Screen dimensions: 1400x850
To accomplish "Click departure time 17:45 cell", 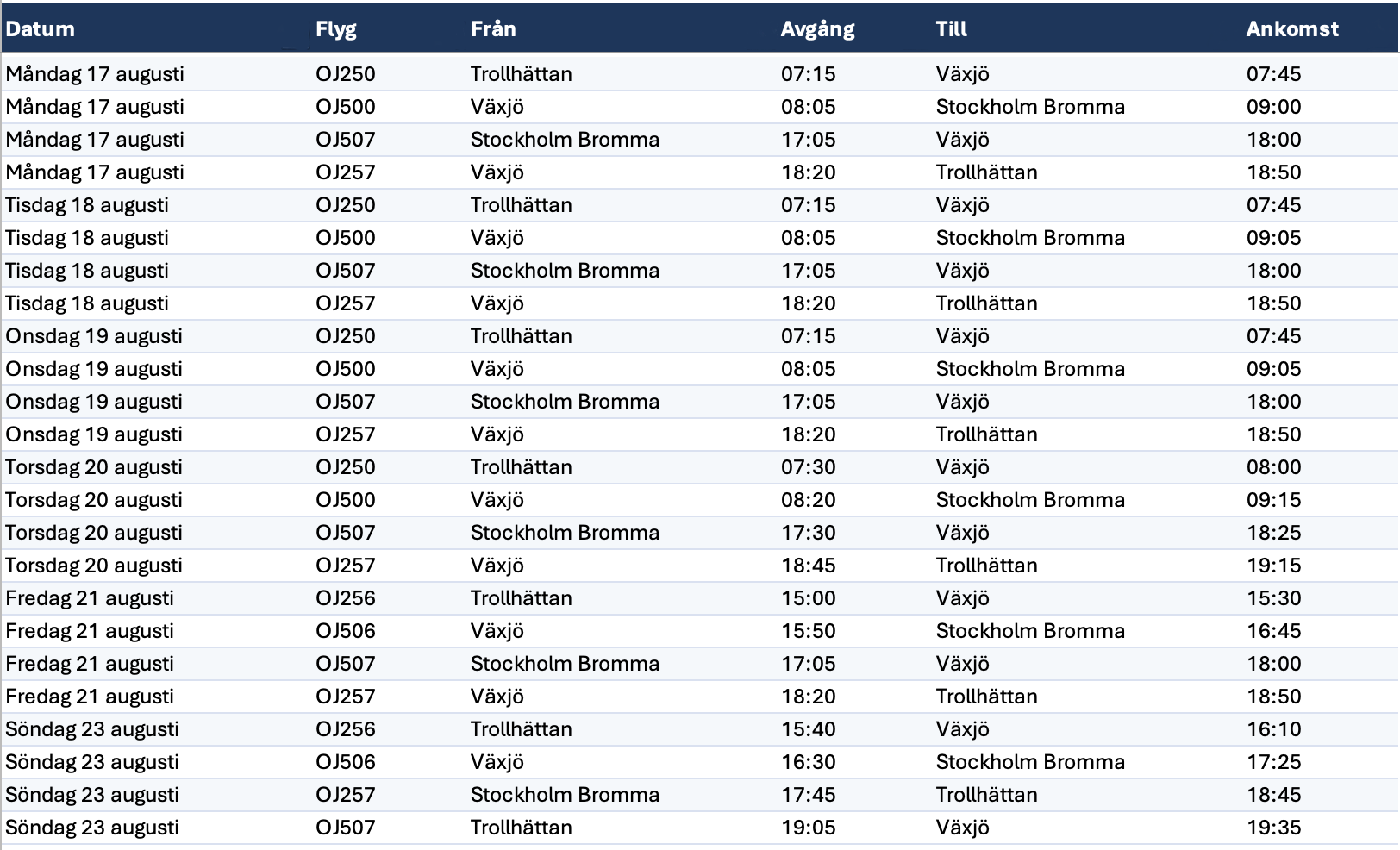I will click(x=808, y=795).
